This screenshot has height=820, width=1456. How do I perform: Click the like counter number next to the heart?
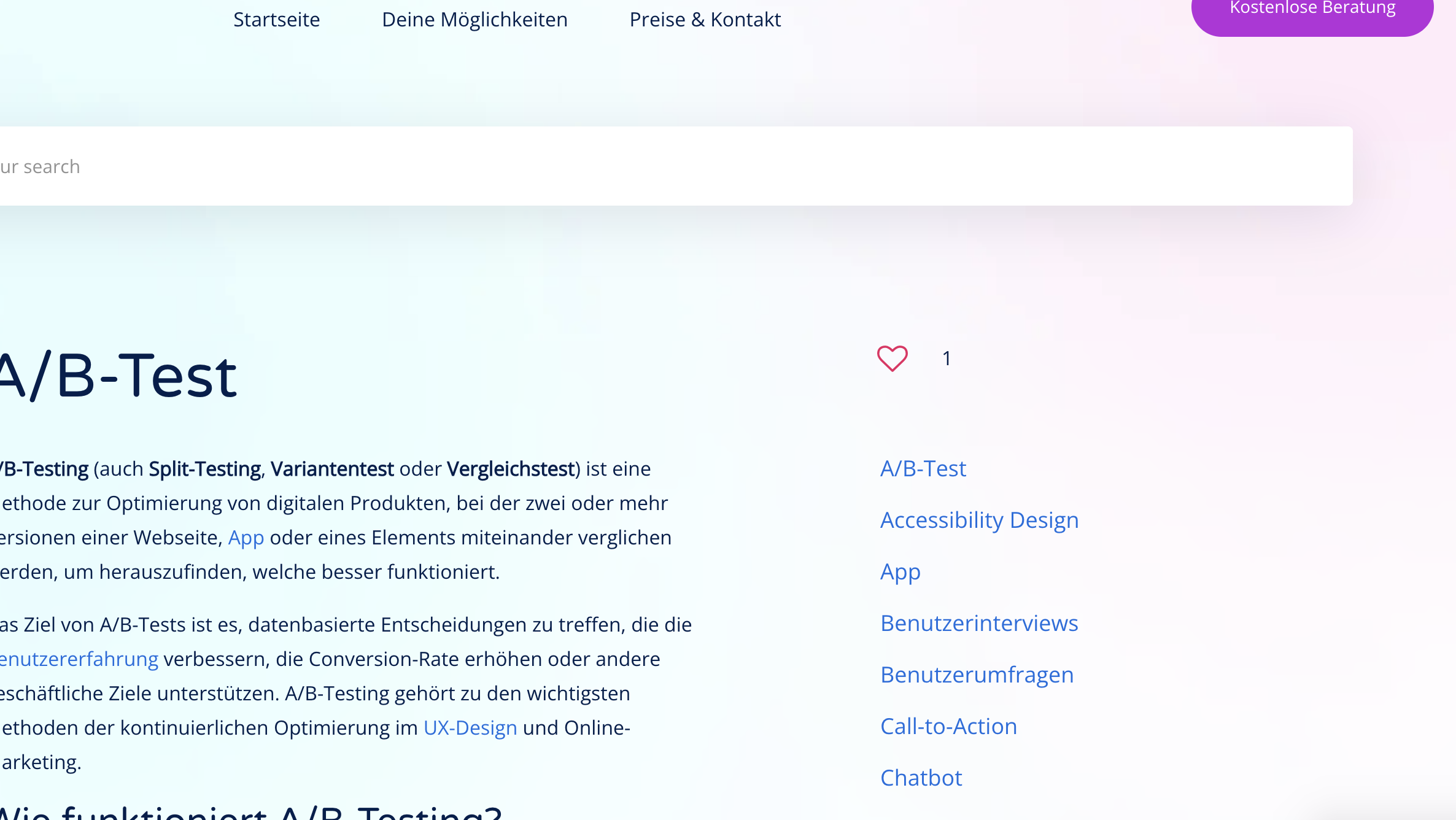pos(947,358)
